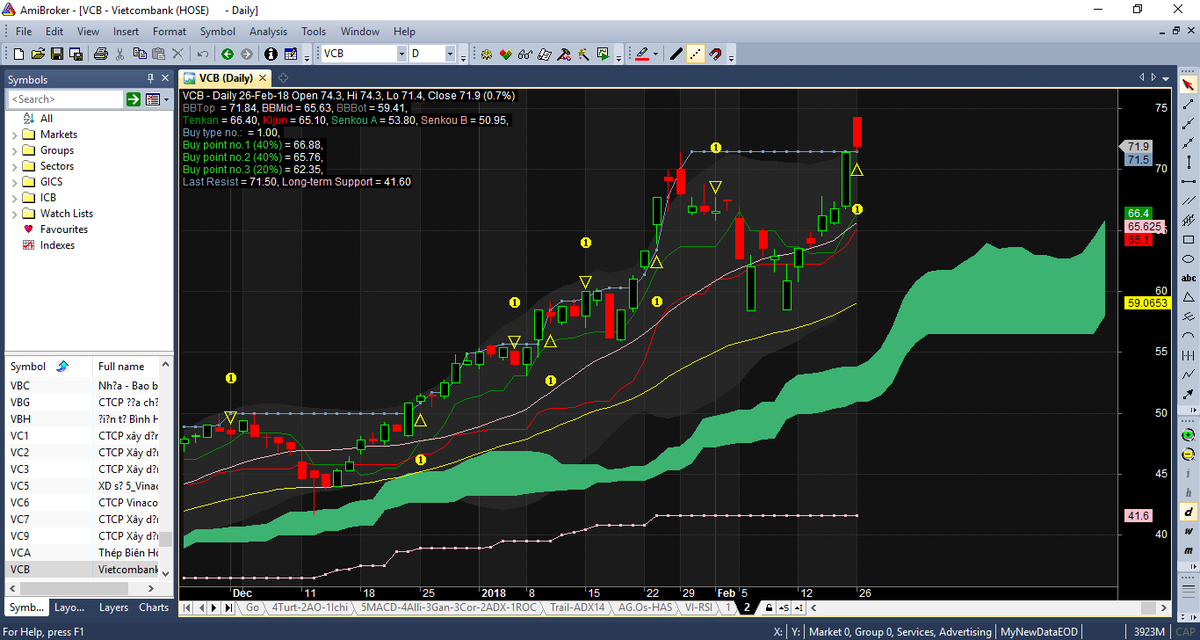
Task: Open the Favourites list
Action: pyautogui.click(x=64, y=229)
